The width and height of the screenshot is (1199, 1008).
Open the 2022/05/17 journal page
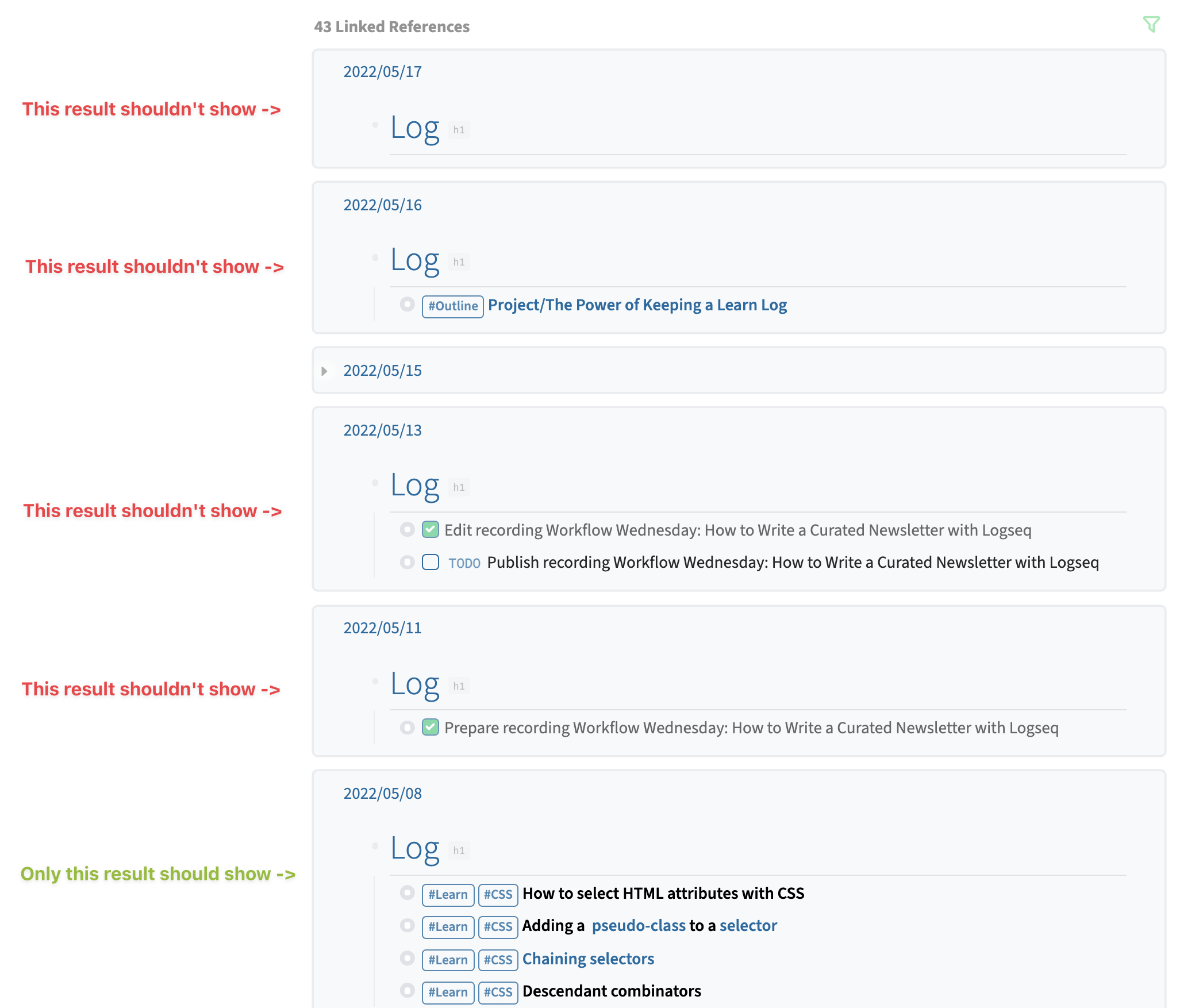(382, 71)
